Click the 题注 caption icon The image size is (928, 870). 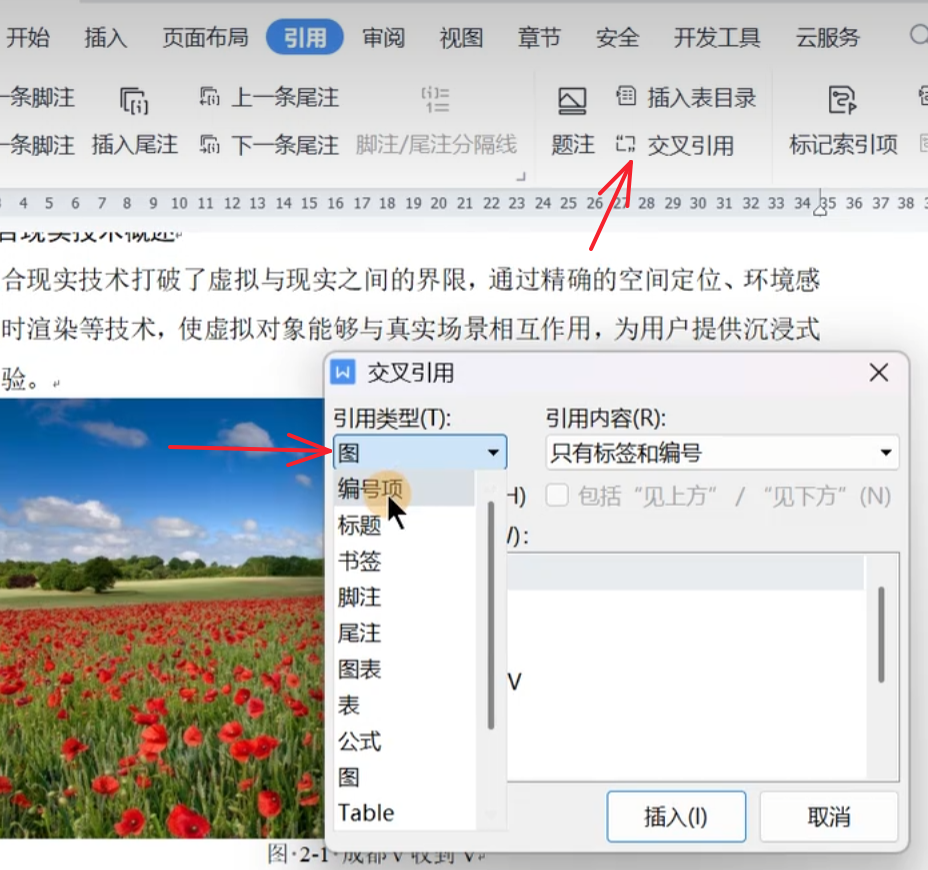pyautogui.click(x=572, y=101)
